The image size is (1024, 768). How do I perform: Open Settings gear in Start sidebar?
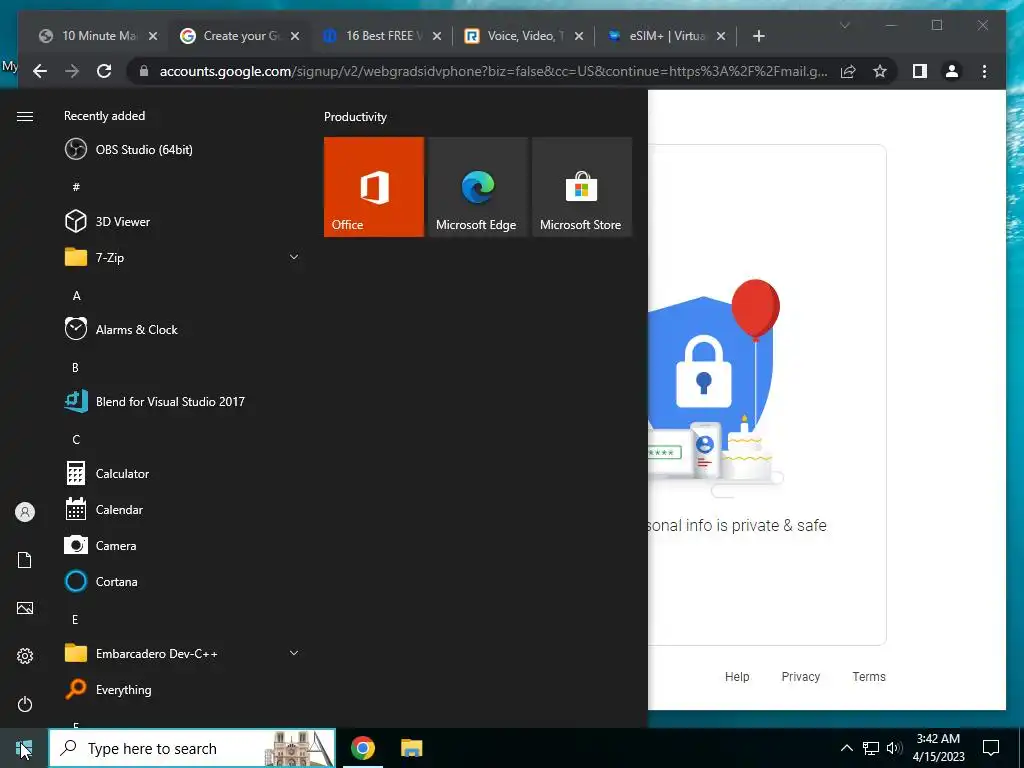pos(25,656)
